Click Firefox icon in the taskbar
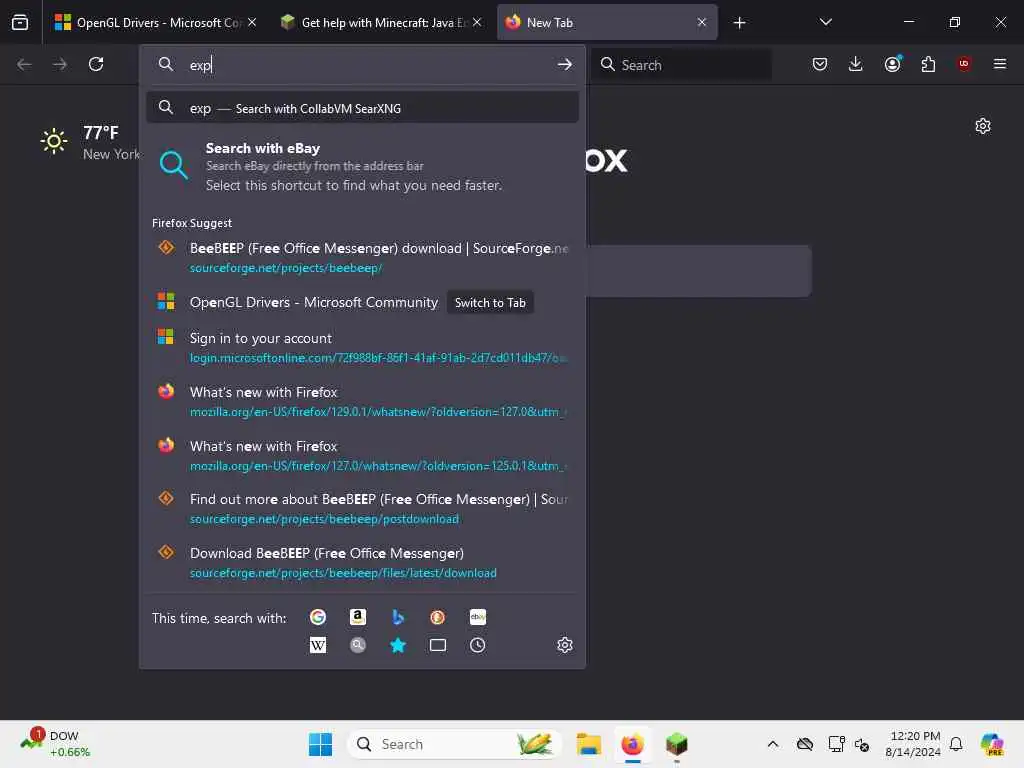The image size is (1024, 768). (x=632, y=744)
